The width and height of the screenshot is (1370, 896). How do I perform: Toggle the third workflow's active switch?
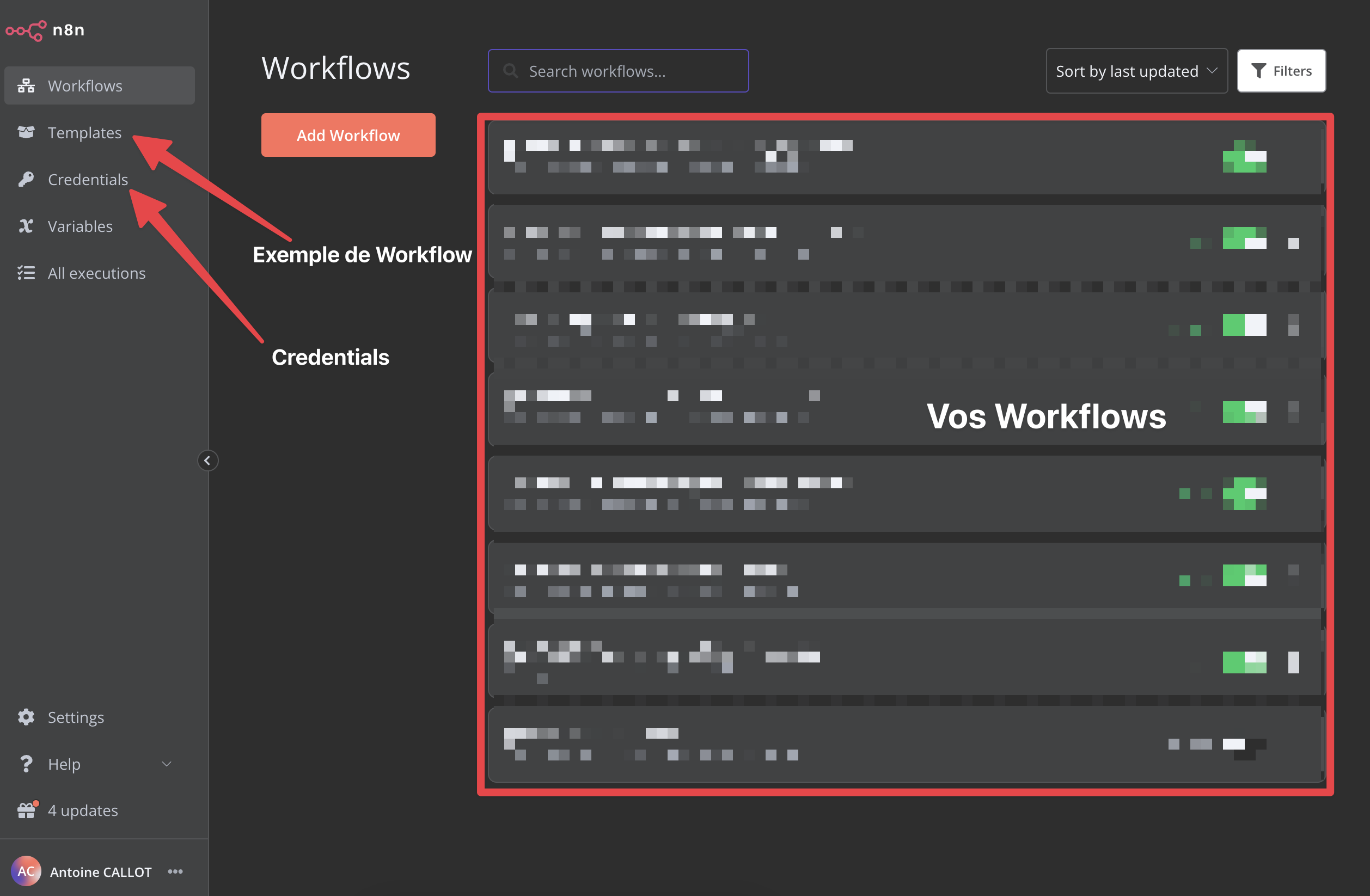1244,325
